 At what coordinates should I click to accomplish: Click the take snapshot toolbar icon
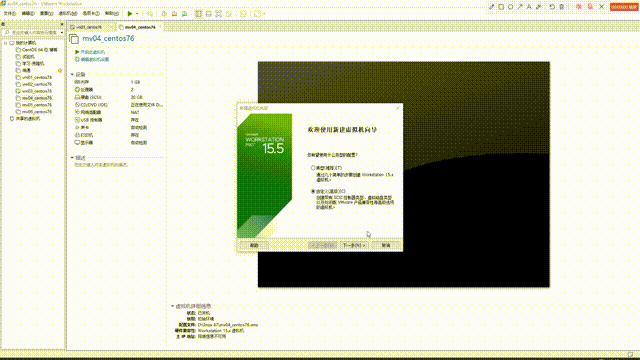click(164, 13)
